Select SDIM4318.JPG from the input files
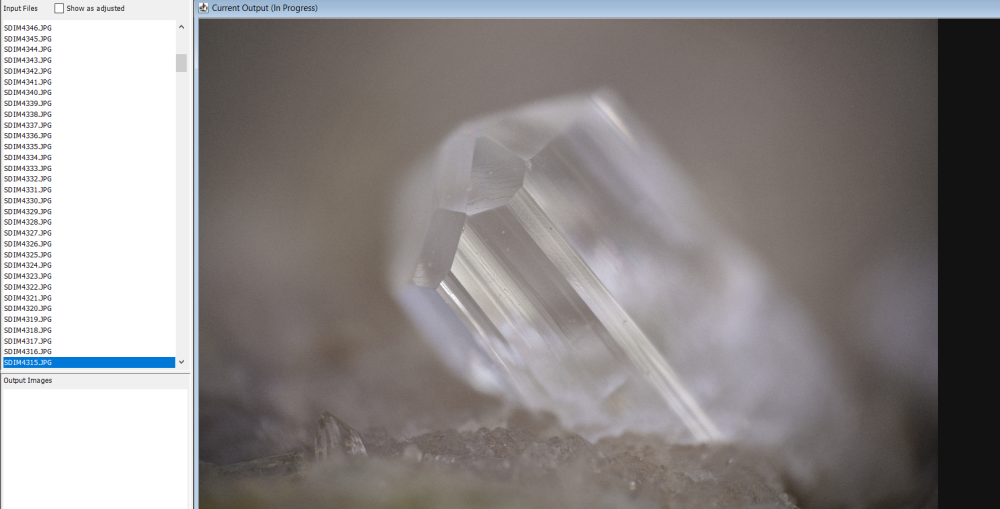The width and height of the screenshot is (1000, 509). tap(28, 330)
